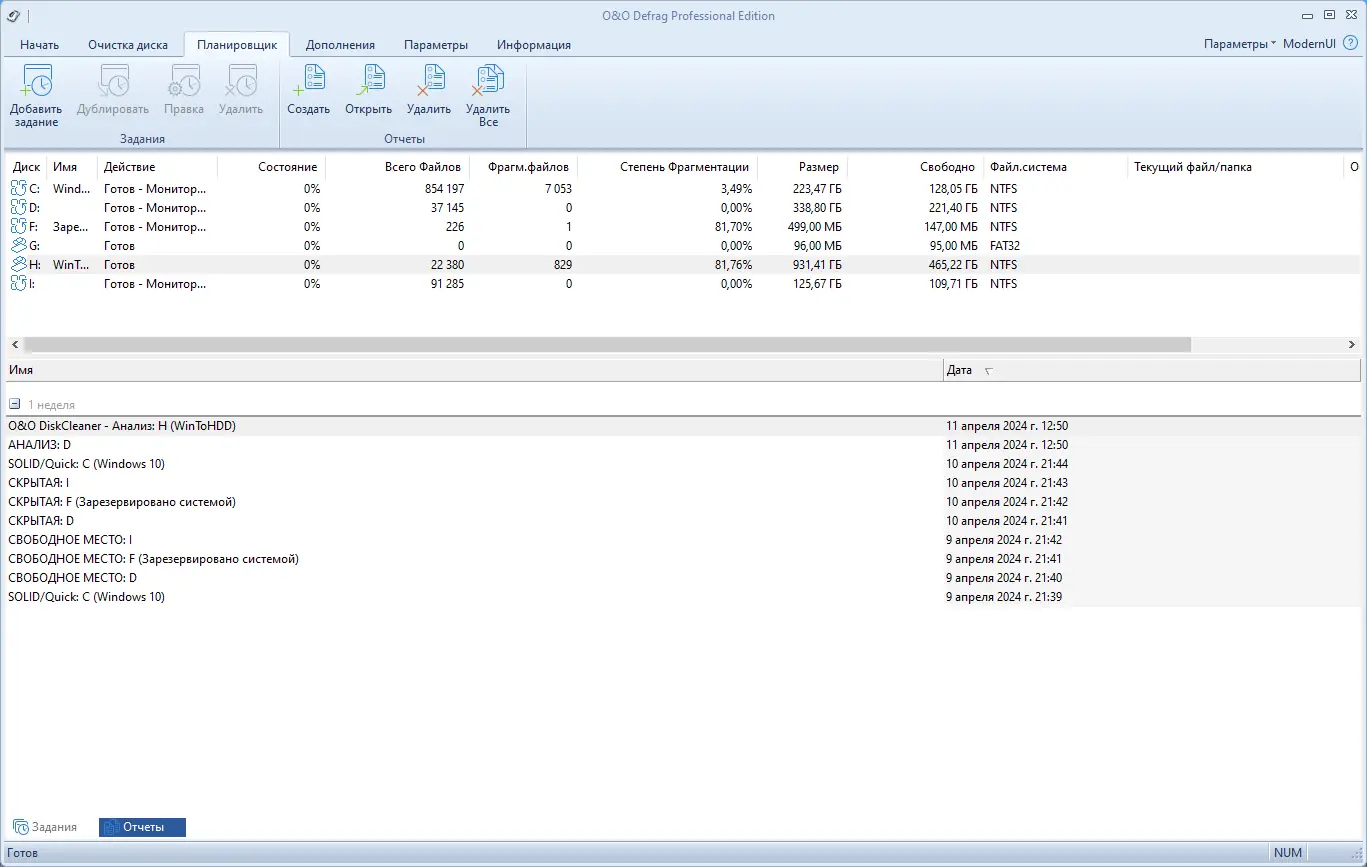Open the Дополнения tab
1367x867 pixels.
[x=340, y=45]
